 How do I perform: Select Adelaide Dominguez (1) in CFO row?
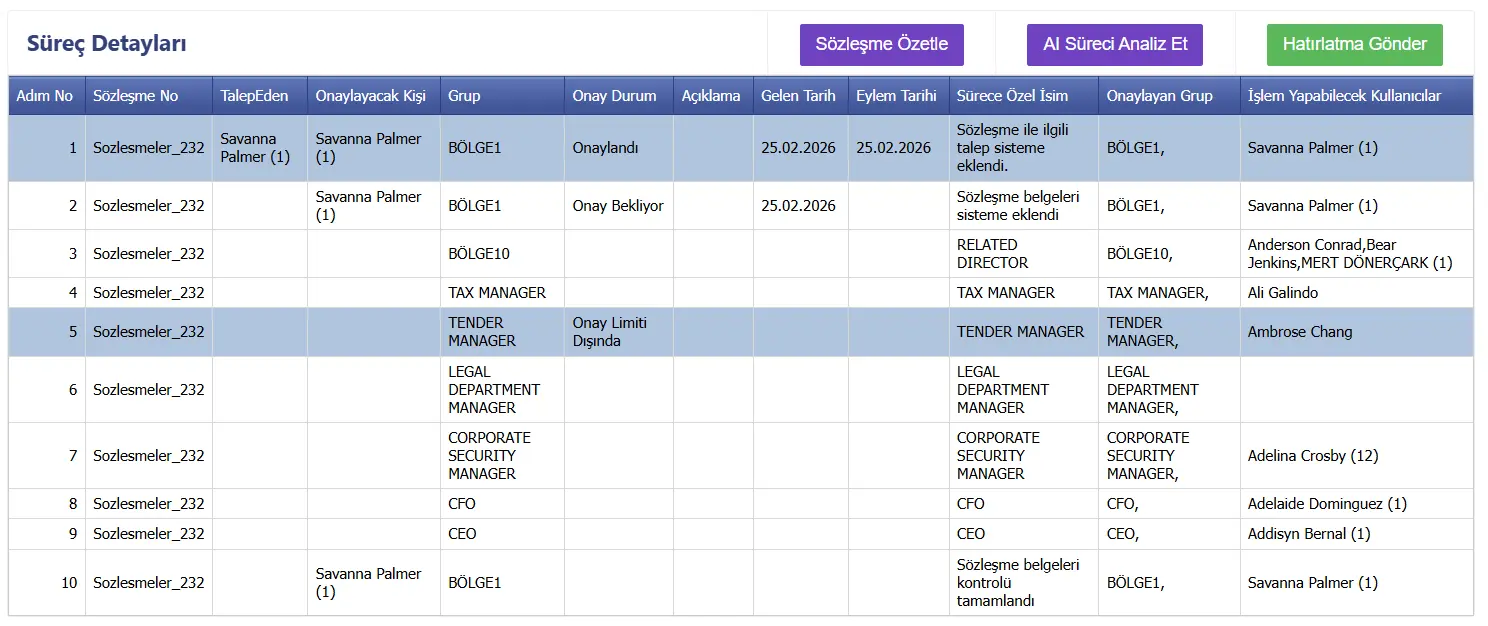(x=1327, y=504)
